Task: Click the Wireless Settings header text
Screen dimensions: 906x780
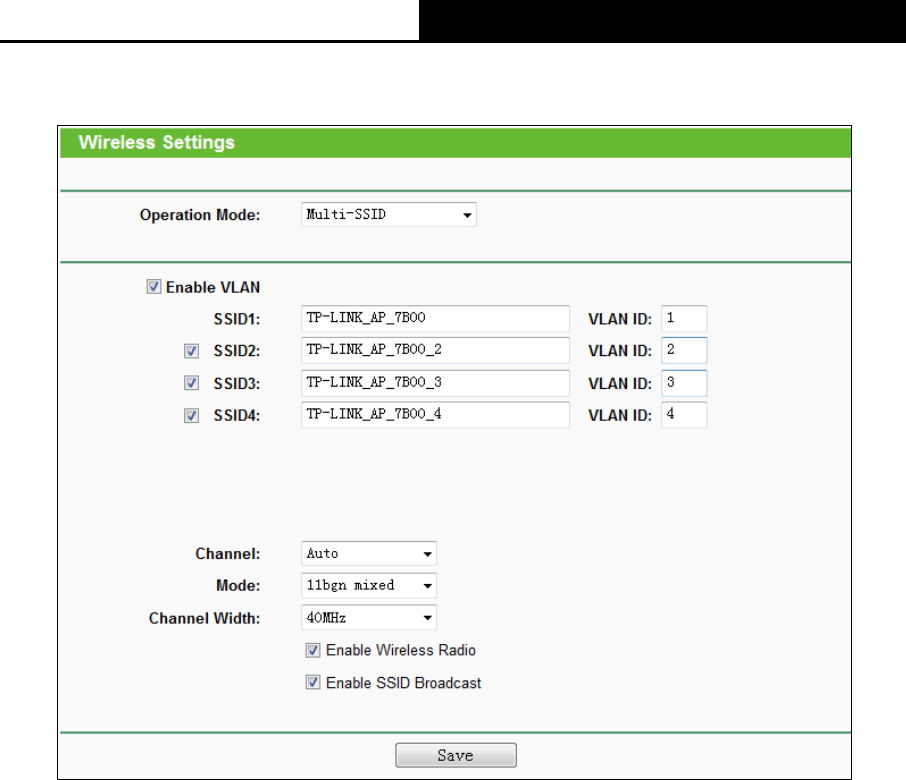Action: point(157,142)
